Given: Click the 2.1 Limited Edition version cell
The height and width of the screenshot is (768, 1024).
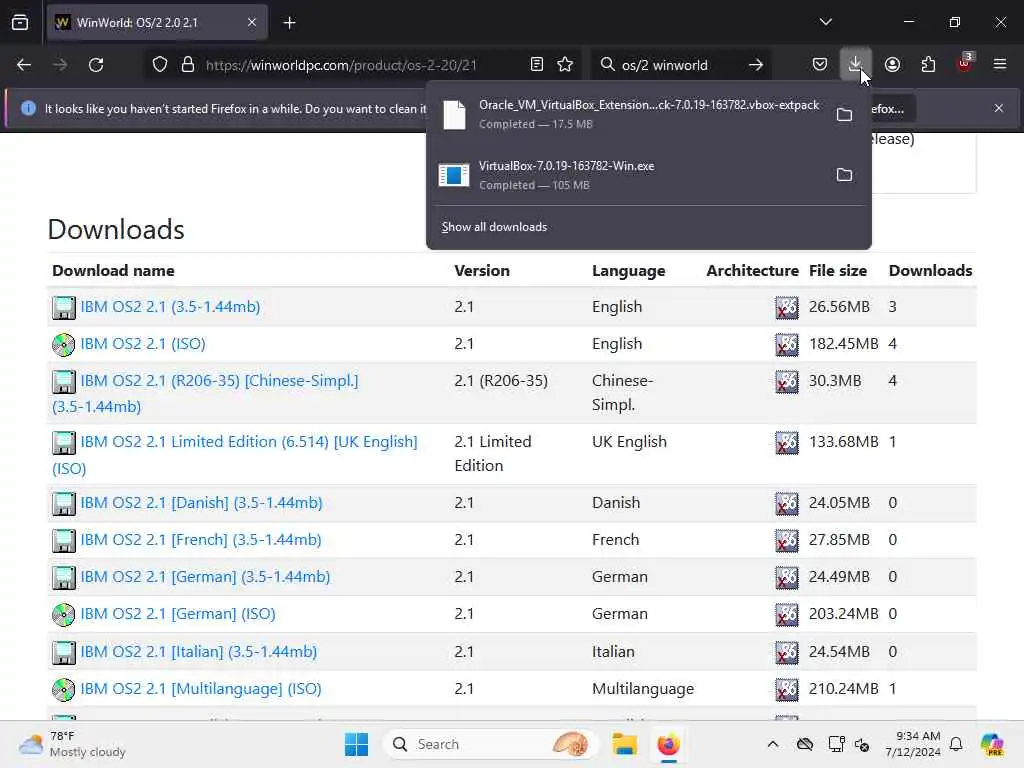Looking at the screenshot, I should click(x=493, y=453).
